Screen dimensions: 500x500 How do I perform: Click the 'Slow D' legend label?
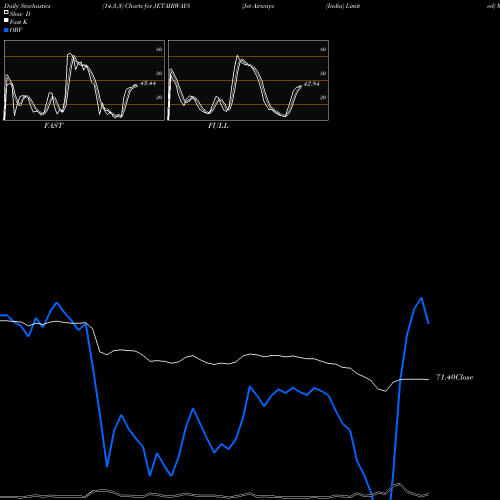pyautogui.click(x=20, y=14)
